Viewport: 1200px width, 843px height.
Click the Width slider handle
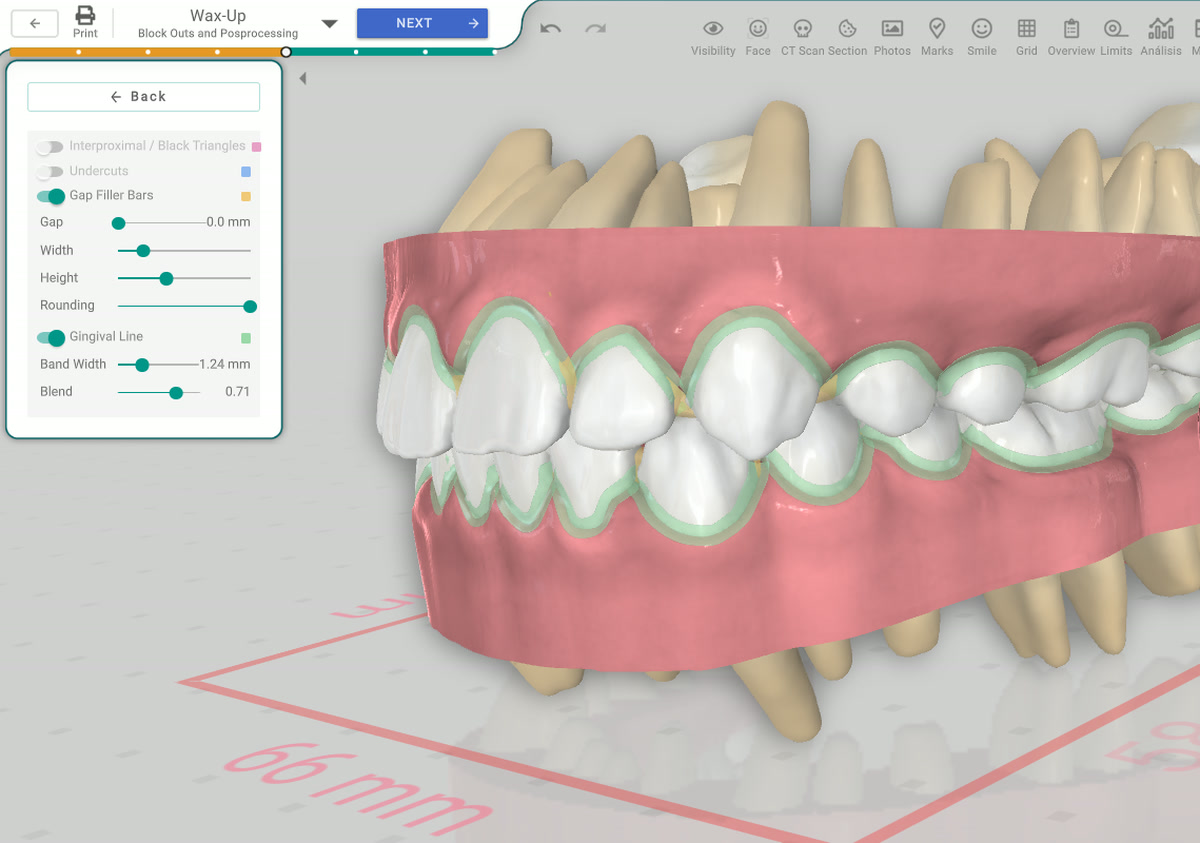143,251
